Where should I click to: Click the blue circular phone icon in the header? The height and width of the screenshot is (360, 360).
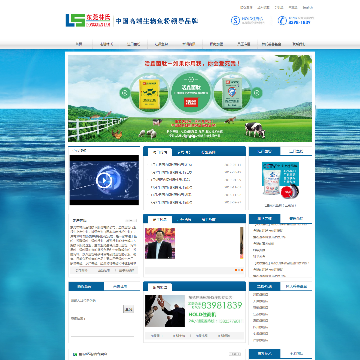pos(282,21)
